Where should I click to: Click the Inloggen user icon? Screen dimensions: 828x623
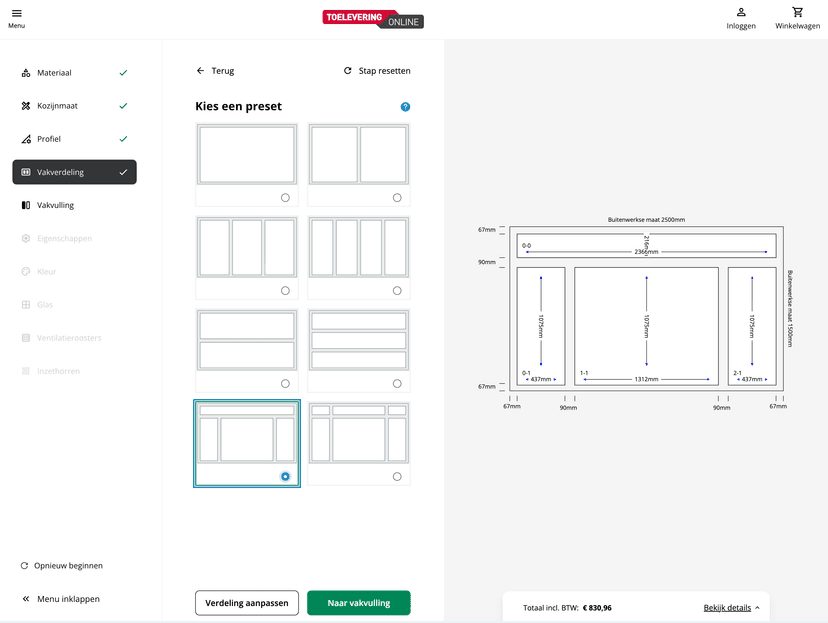(741, 12)
